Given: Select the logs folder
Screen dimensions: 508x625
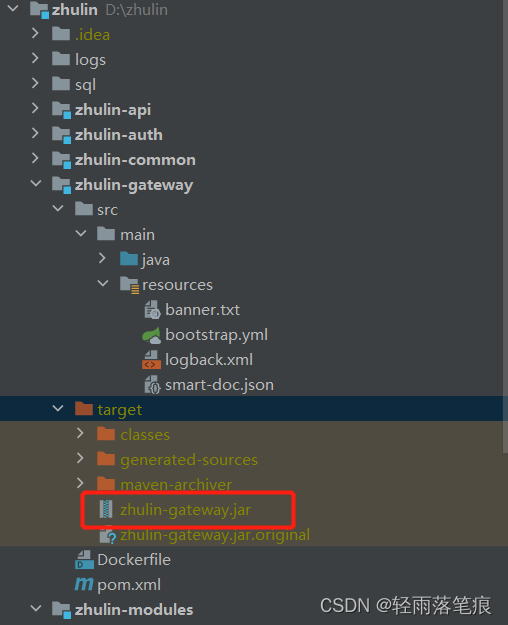Looking at the screenshot, I should (90, 60).
